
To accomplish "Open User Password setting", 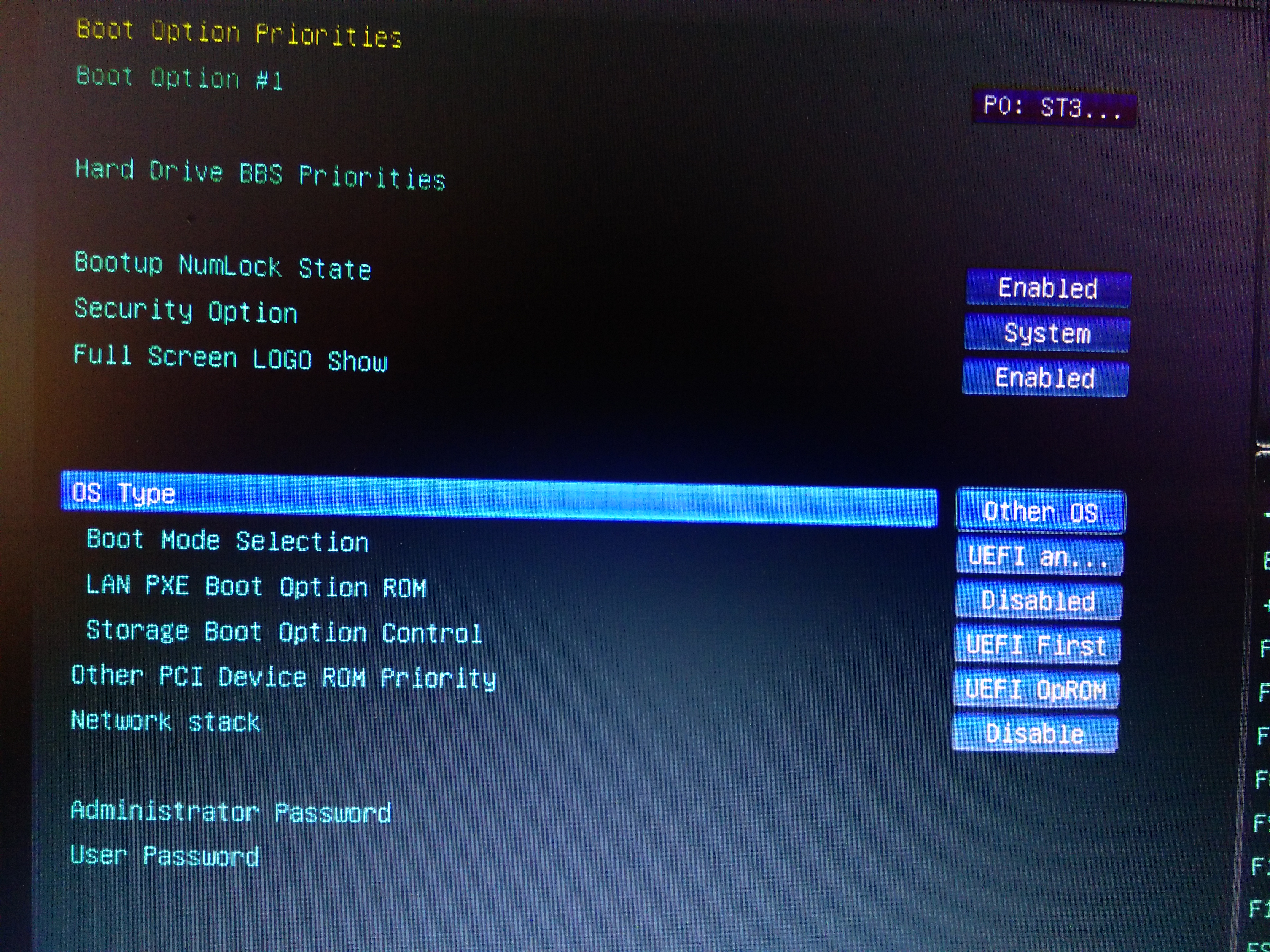I will (164, 856).
